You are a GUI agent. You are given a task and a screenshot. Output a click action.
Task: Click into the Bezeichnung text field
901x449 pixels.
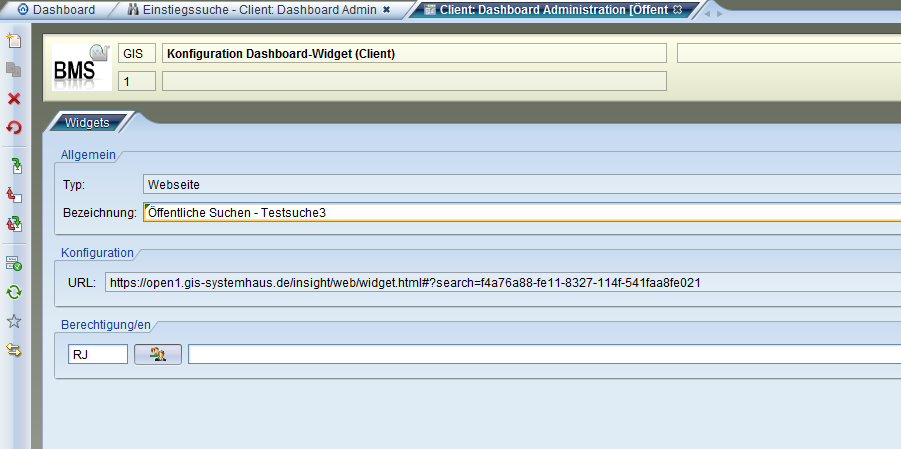pos(520,212)
